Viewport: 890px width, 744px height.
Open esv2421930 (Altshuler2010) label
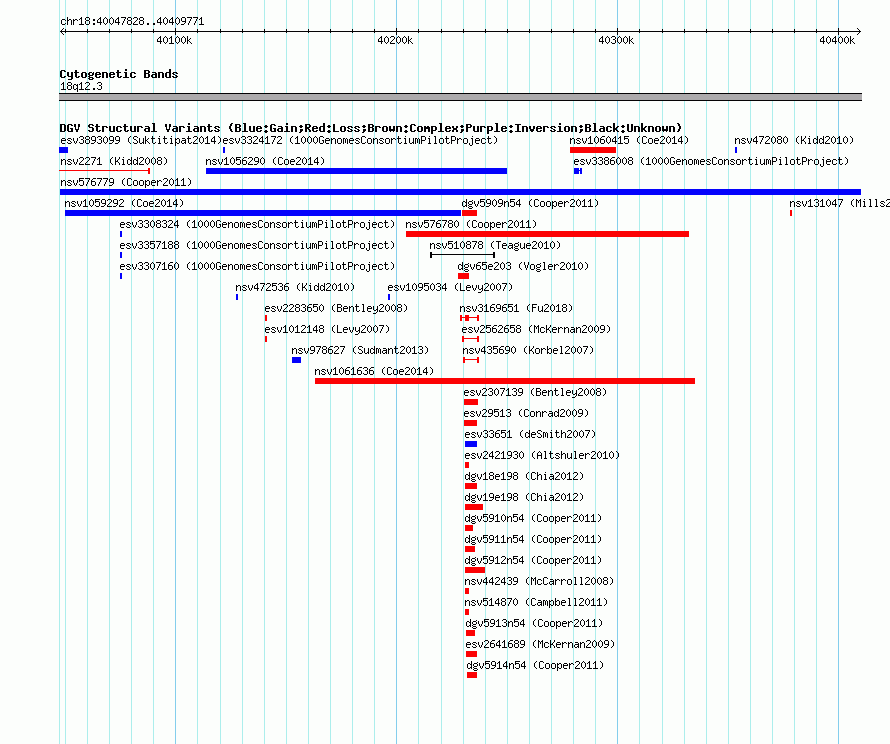[542, 455]
